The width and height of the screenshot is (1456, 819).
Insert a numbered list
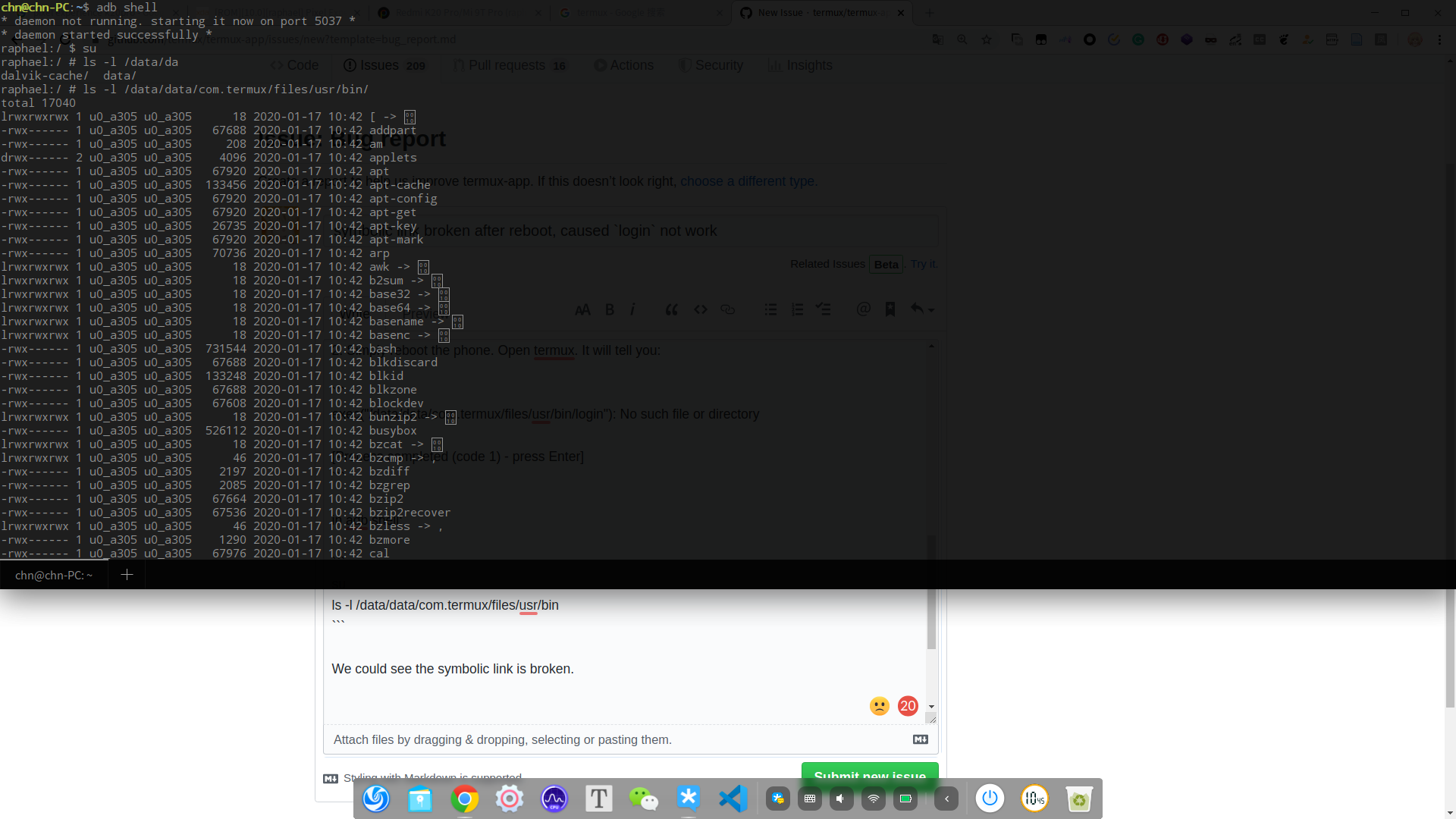797,309
